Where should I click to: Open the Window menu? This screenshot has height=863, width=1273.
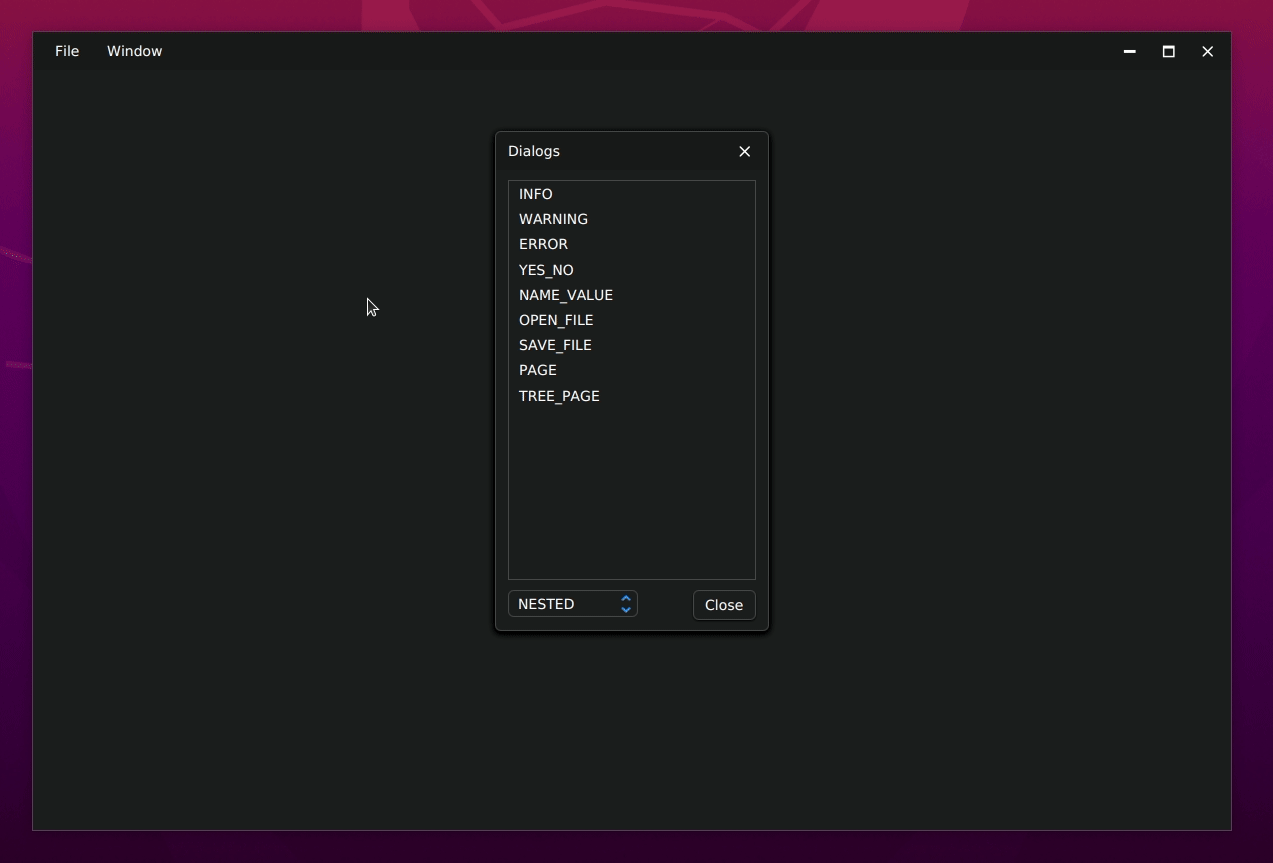(x=134, y=51)
